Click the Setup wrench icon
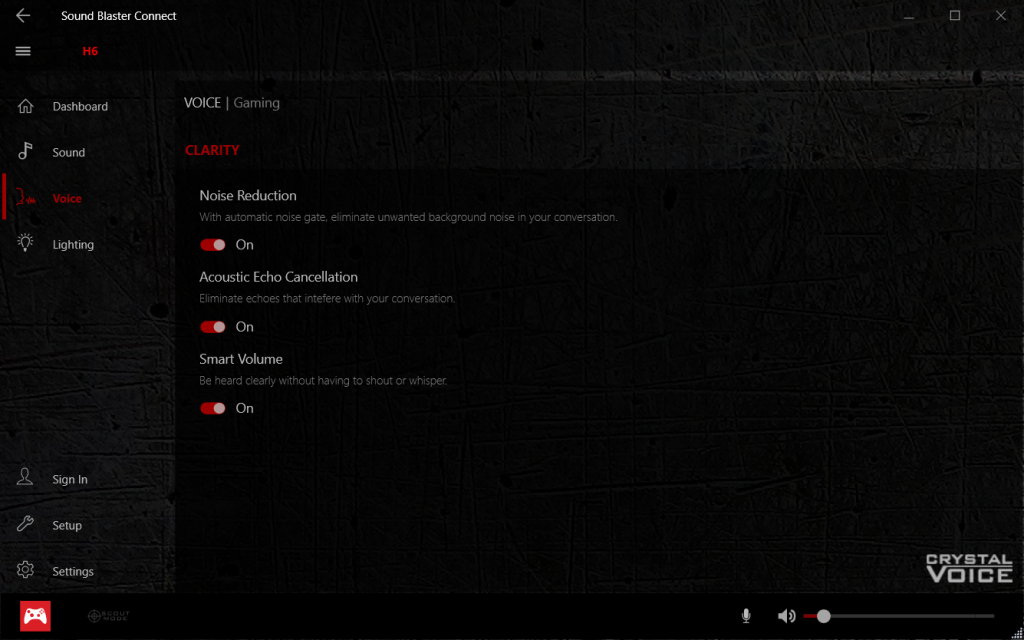The image size is (1024, 640). [25, 524]
